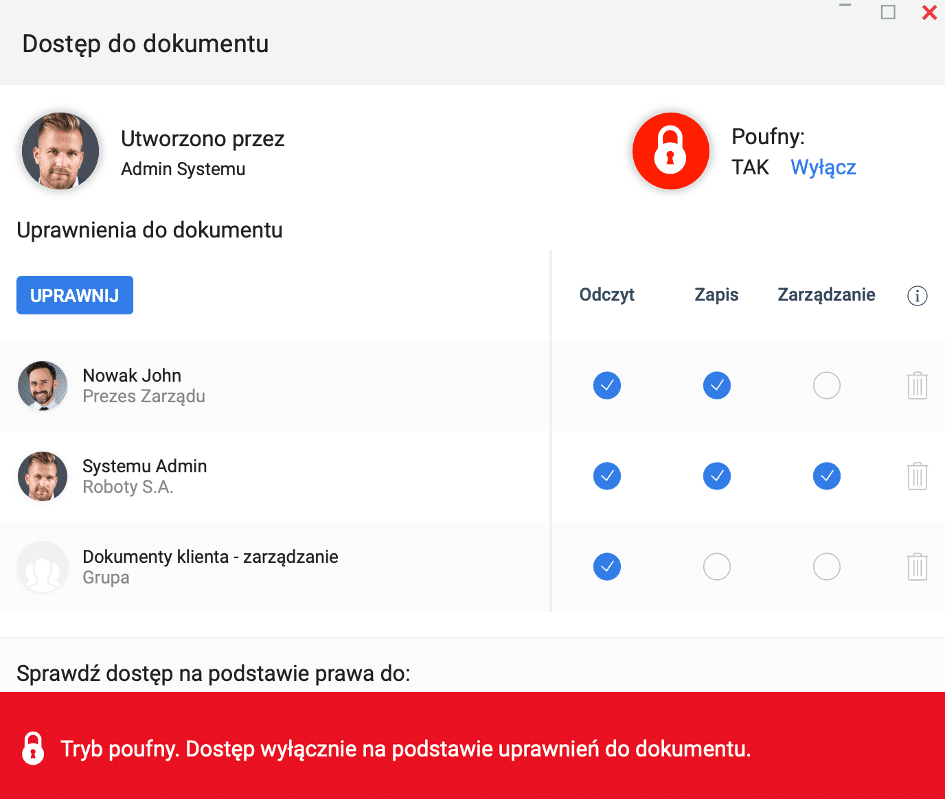This screenshot has height=800, width=945.
Task: Delete Dokumenty klienta group entry
Action: (x=917, y=567)
